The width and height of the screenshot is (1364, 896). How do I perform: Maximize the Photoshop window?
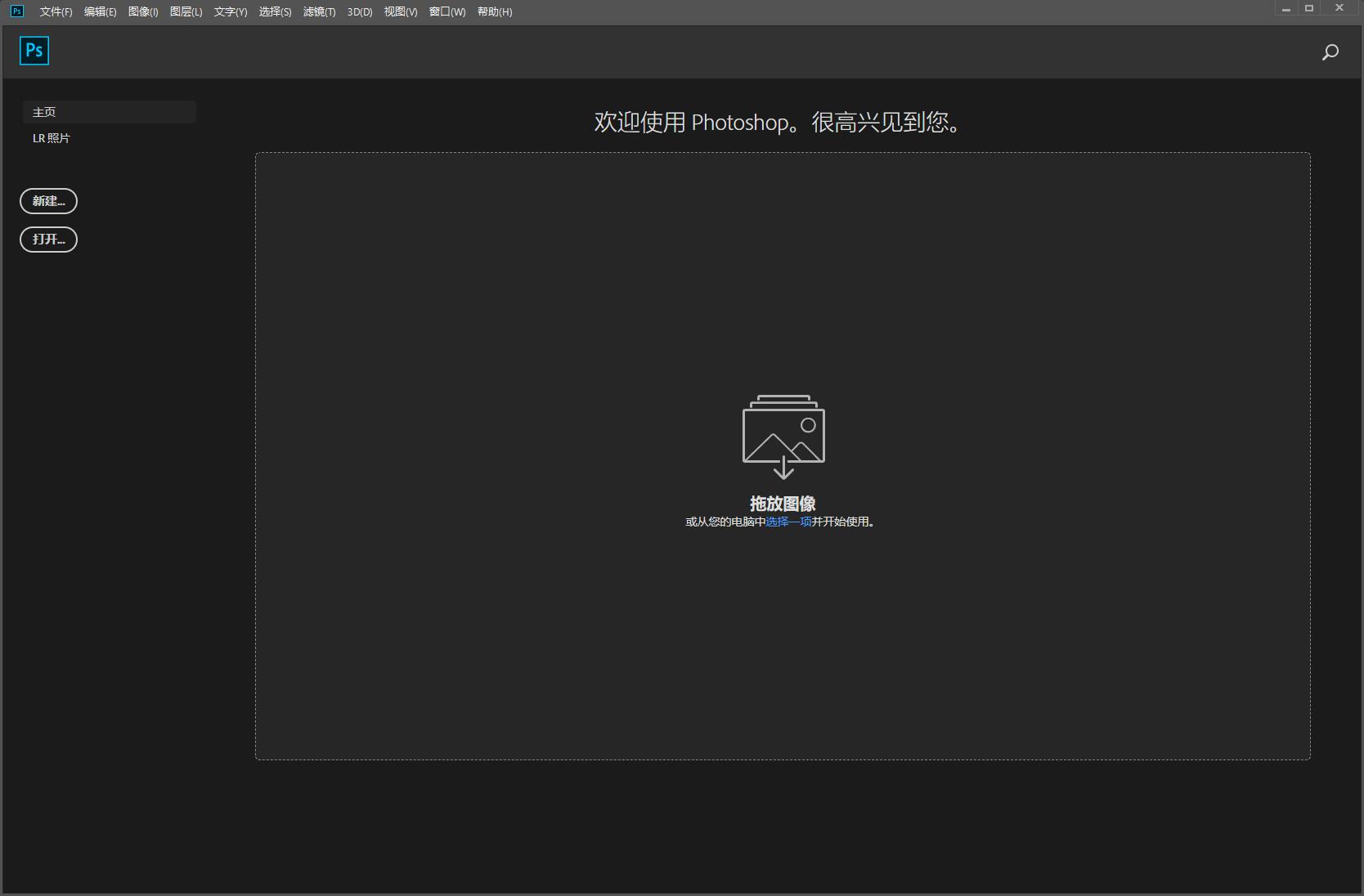[x=1309, y=8]
